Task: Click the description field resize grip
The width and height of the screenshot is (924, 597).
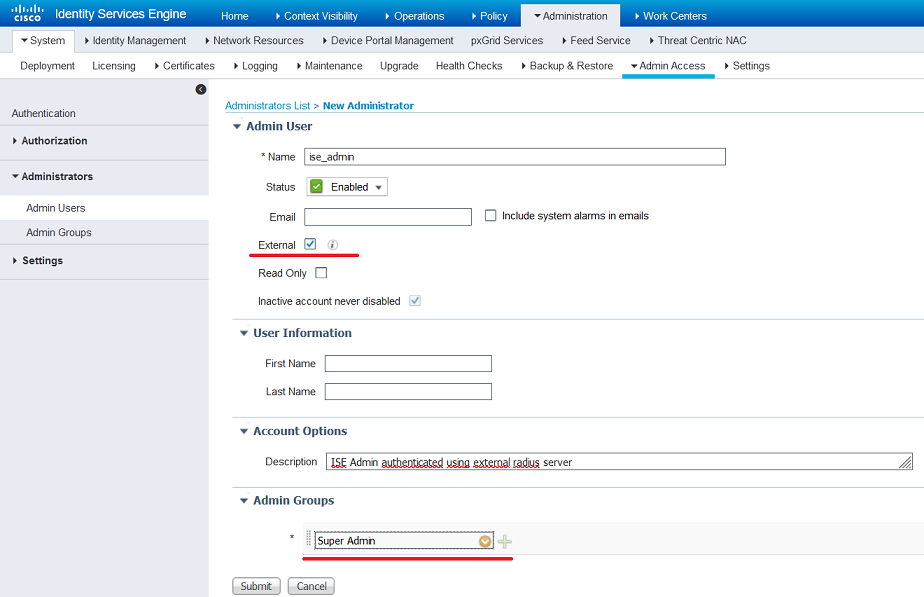Action: tap(906, 463)
